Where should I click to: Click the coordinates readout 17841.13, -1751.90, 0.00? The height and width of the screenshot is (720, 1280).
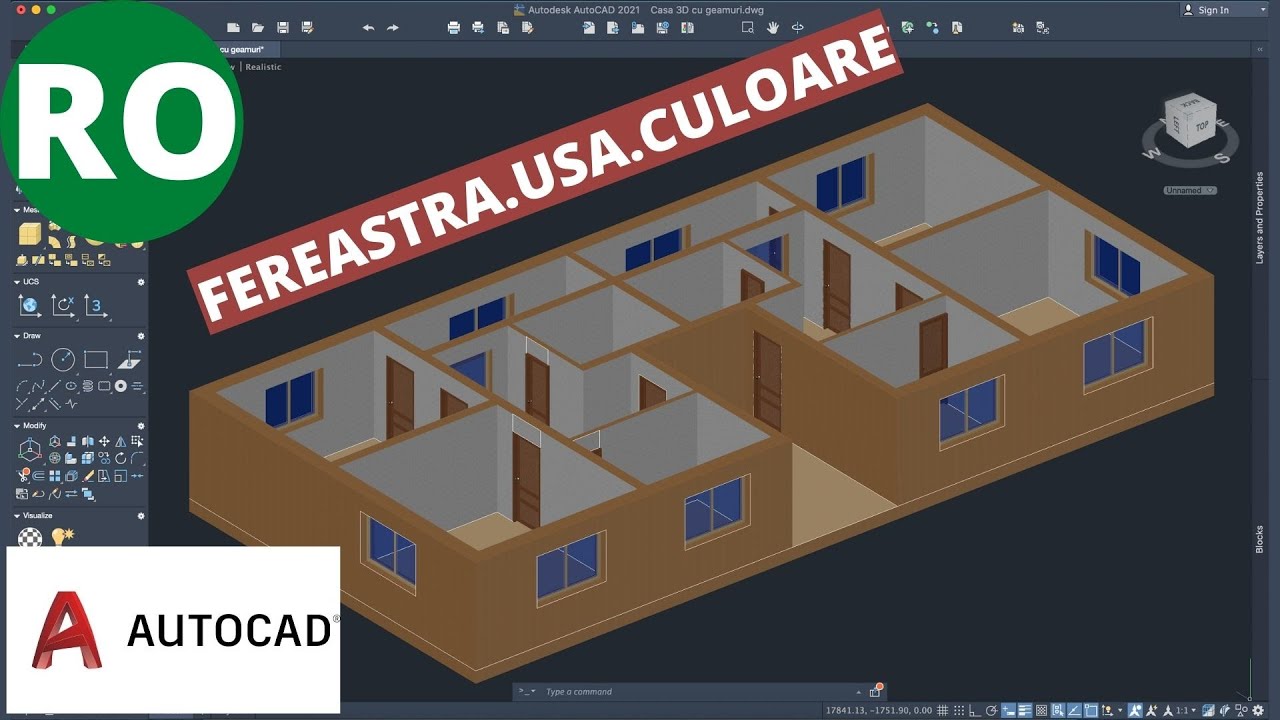(x=878, y=710)
